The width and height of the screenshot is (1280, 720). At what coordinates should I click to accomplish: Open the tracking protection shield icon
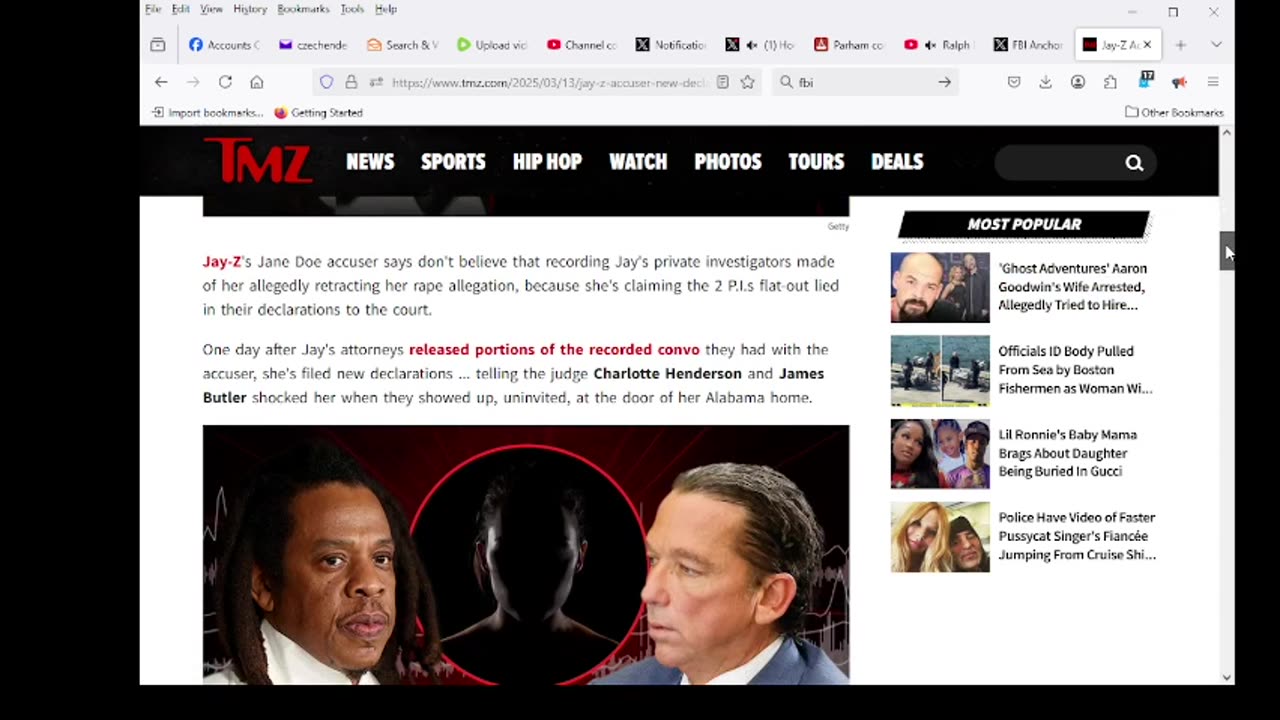tap(326, 82)
